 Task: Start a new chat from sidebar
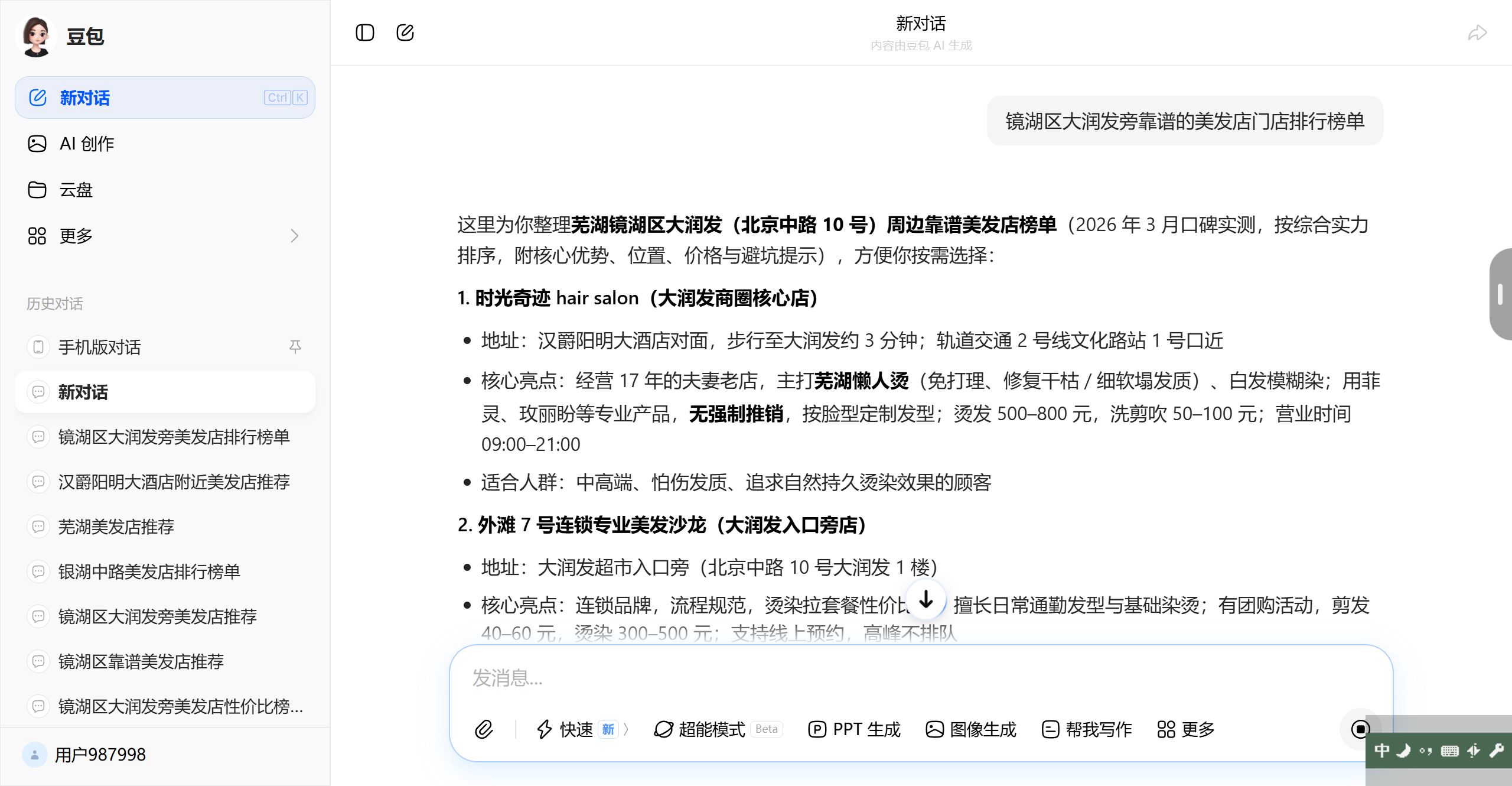(165, 98)
